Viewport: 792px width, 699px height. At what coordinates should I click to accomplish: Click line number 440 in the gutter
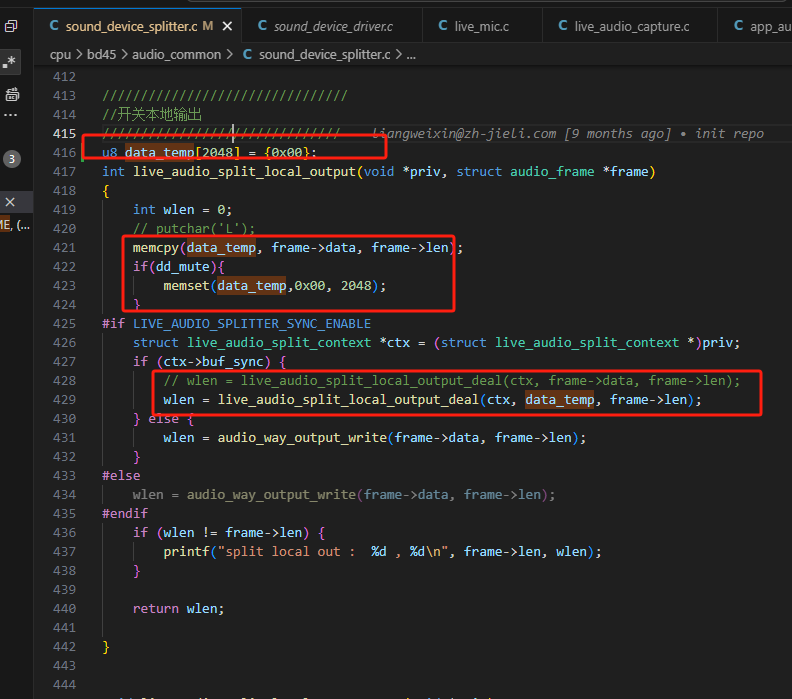tap(64, 609)
